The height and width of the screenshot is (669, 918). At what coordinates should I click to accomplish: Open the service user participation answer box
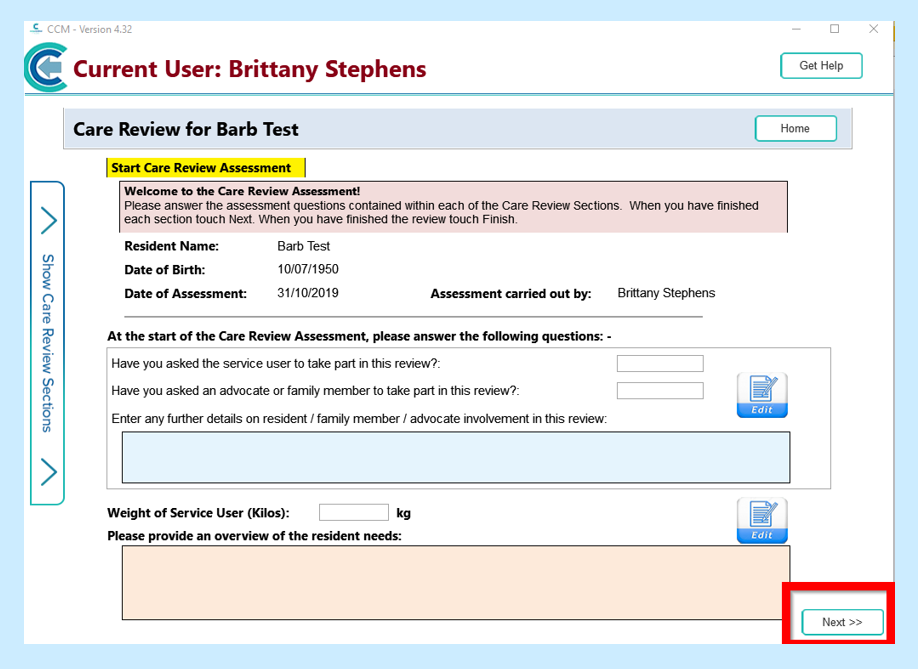click(x=659, y=364)
